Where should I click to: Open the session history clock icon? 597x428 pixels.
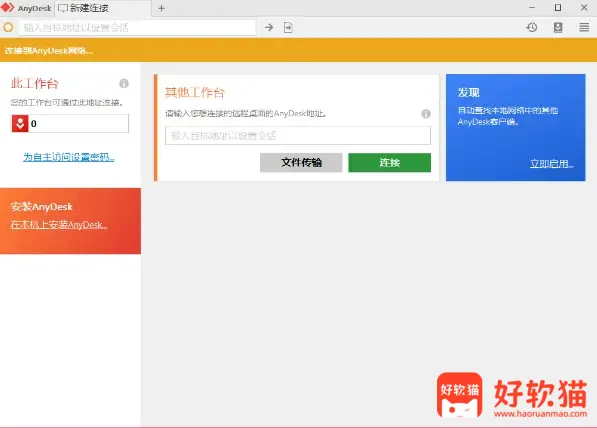[x=532, y=27]
